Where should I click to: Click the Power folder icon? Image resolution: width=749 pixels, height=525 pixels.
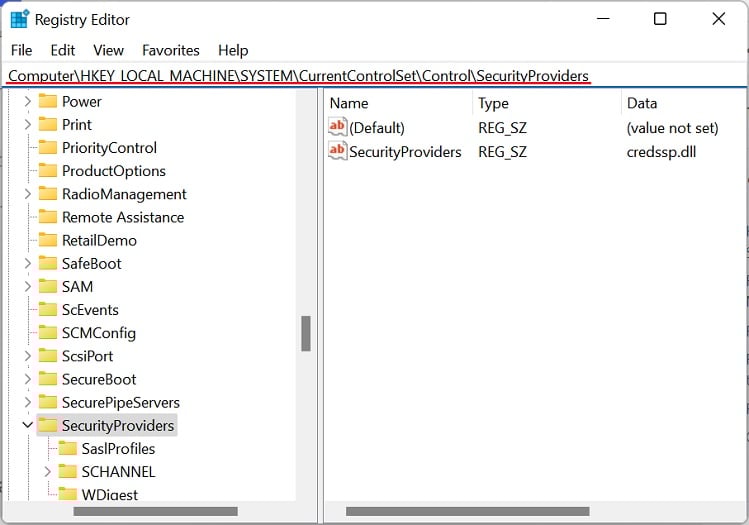click(x=47, y=101)
